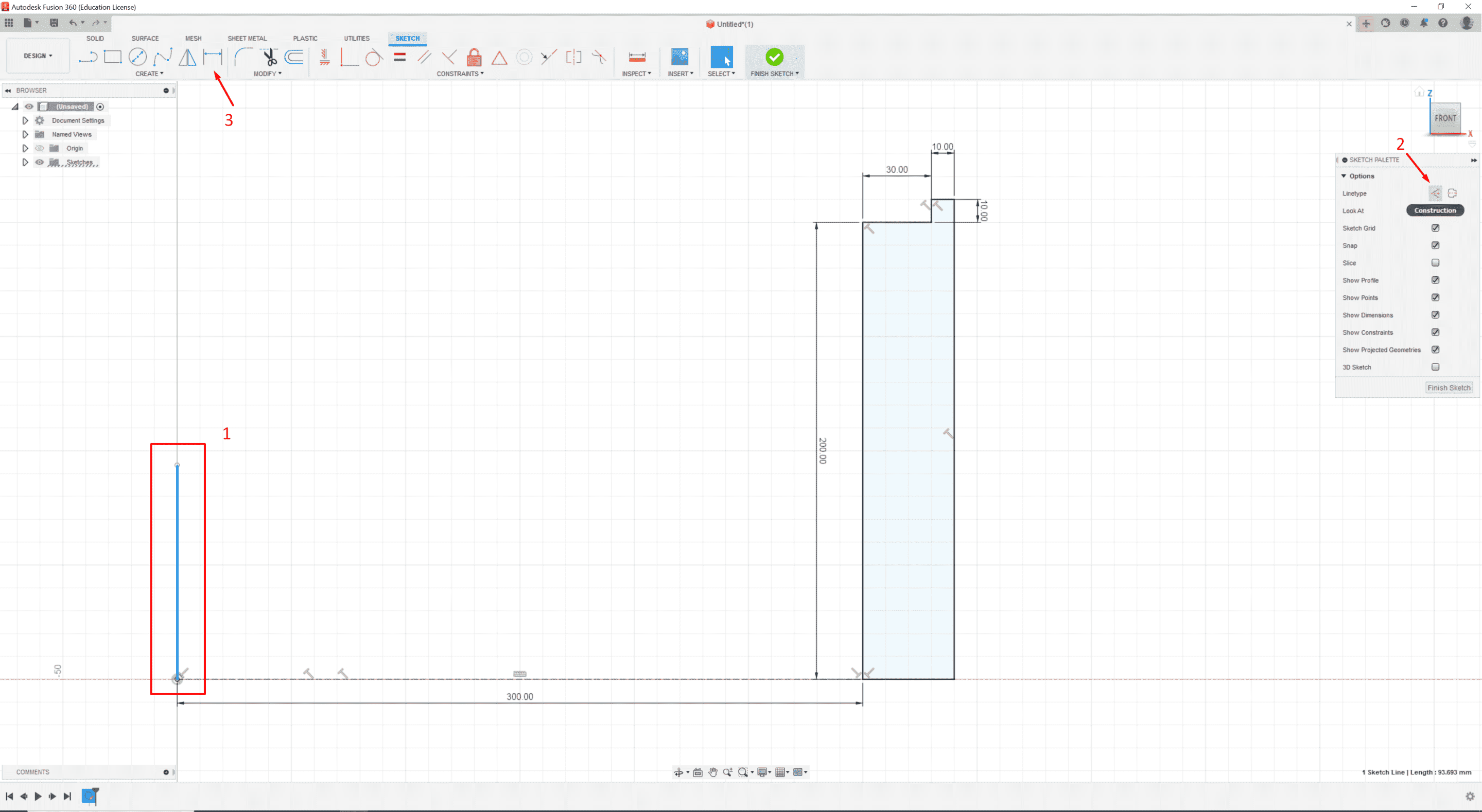The image size is (1482, 812).
Task: Select the Fit Point Spline tool
Action: pyautogui.click(x=163, y=57)
